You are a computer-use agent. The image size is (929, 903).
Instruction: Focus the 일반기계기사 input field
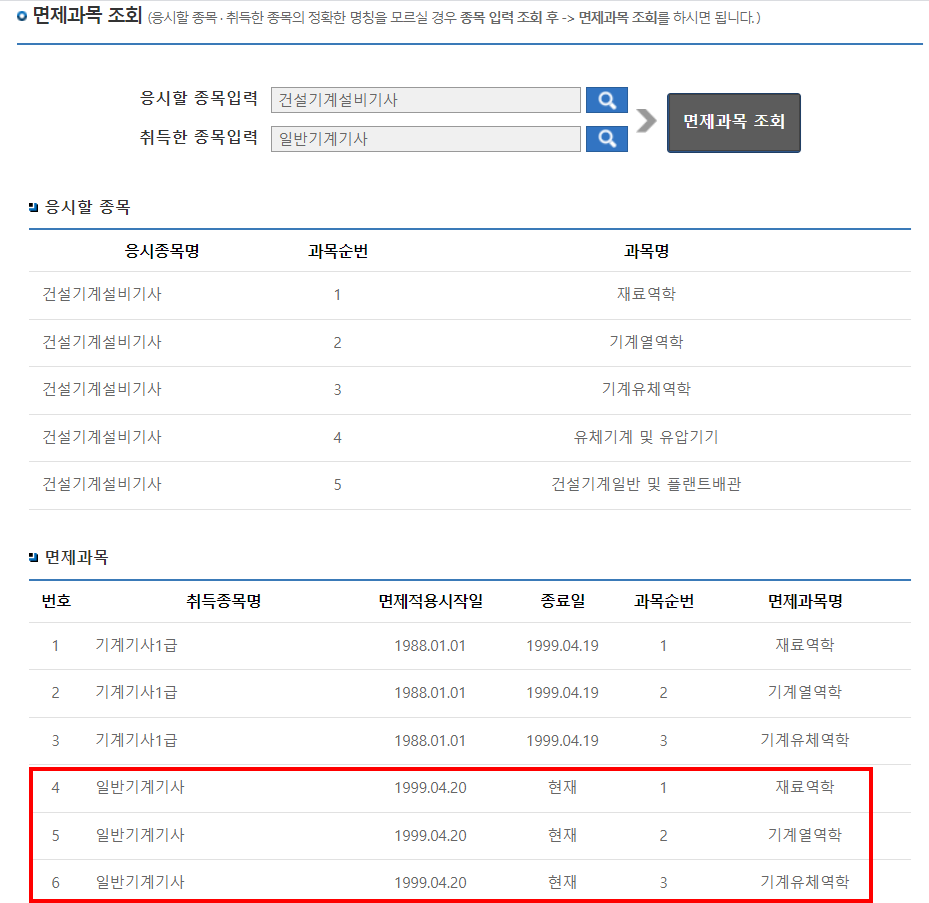425,139
